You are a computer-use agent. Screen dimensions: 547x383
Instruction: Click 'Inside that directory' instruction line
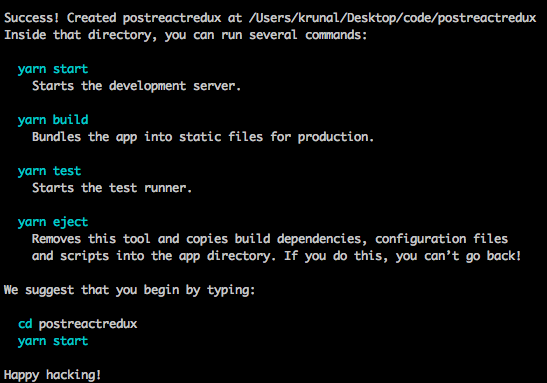click(185, 35)
